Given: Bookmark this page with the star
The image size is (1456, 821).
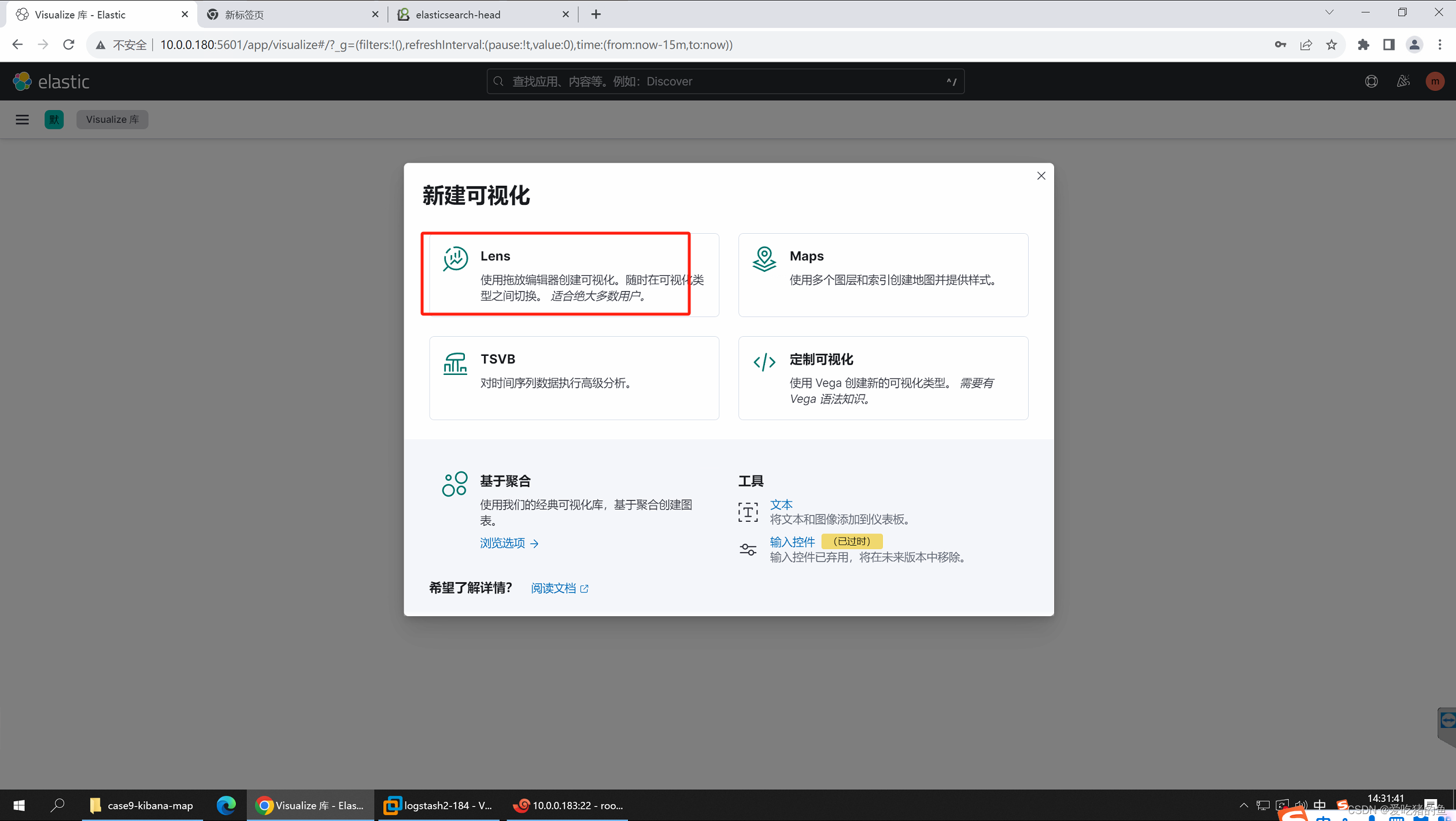Looking at the screenshot, I should [x=1331, y=45].
